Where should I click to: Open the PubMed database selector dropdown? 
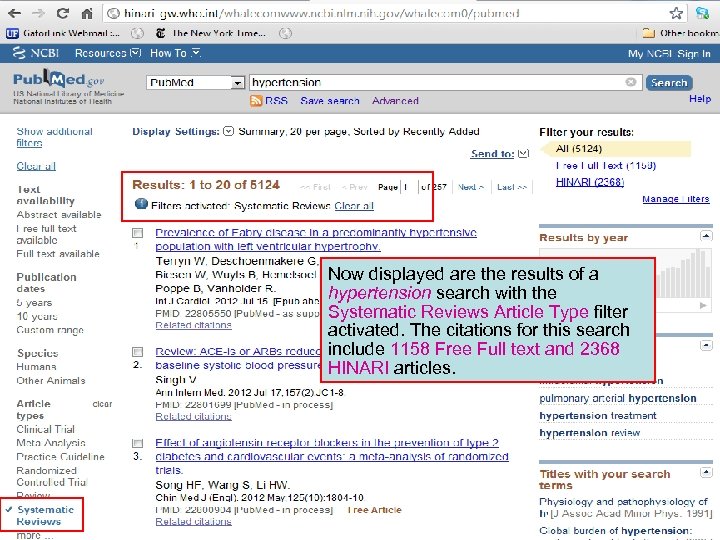[196, 83]
